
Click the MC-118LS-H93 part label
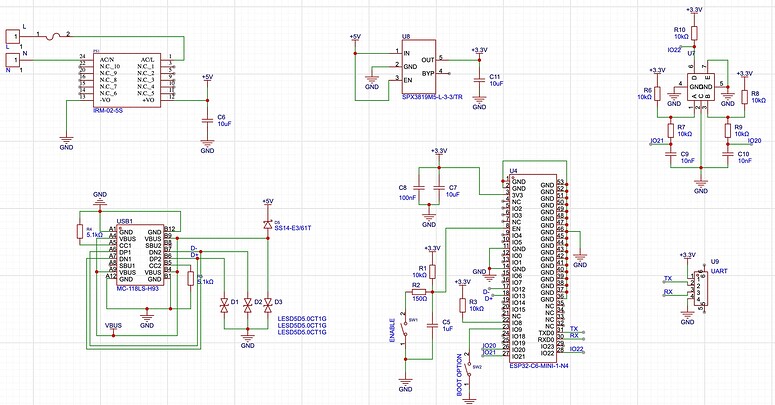point(138,288)
